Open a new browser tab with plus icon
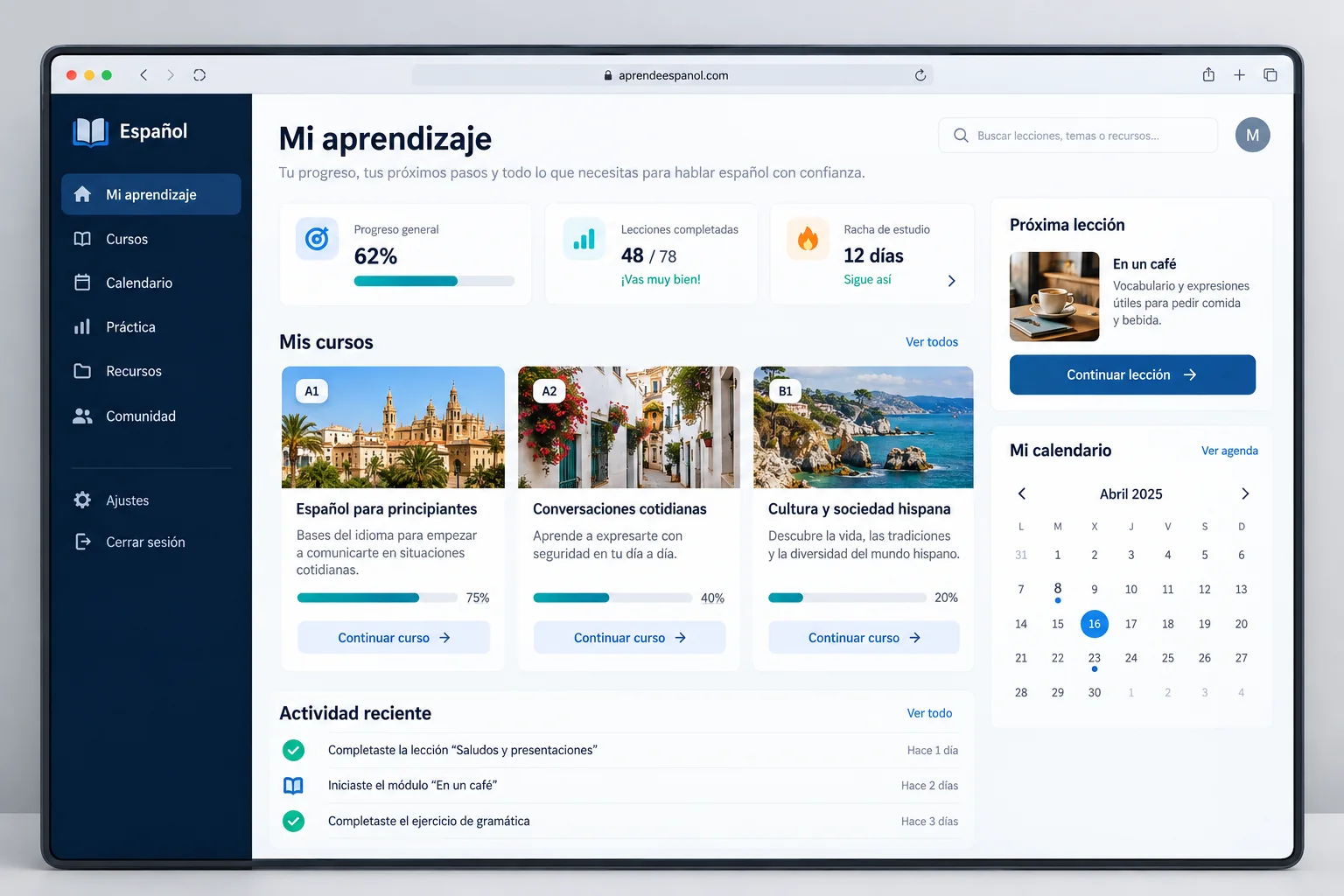Screen dimensions: 1344x896 pyautogui.click(x=1239, y=75)
